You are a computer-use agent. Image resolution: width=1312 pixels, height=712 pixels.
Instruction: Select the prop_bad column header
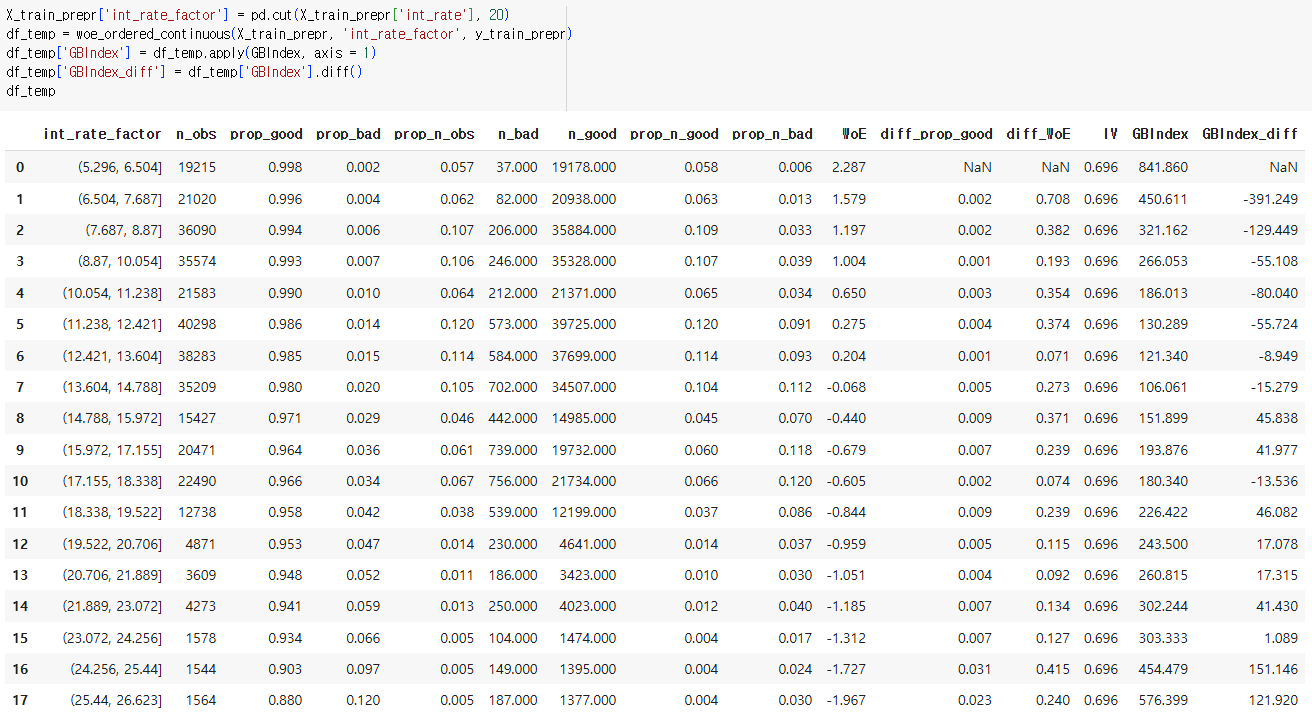[x=348, y=134]
